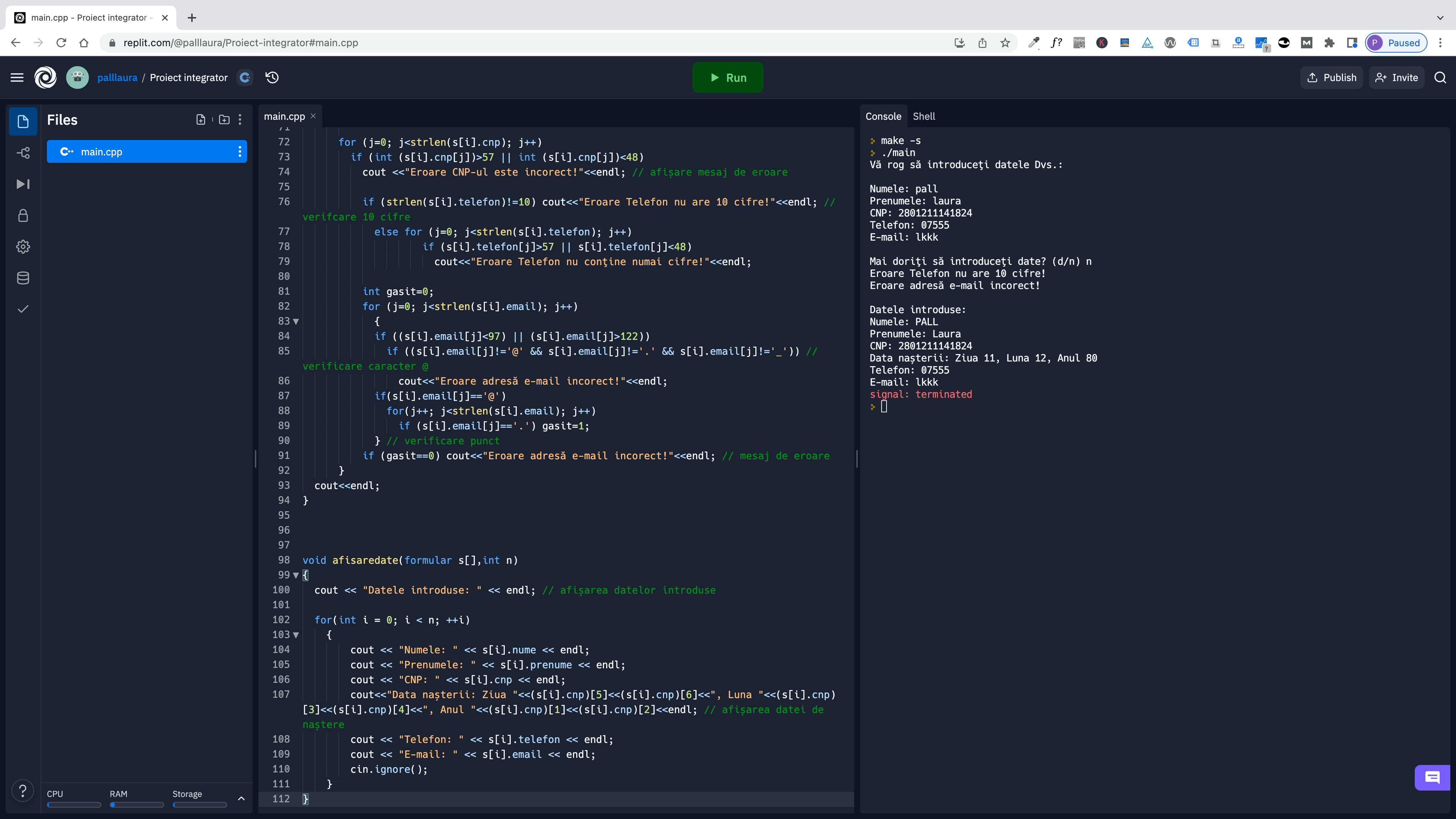Collapse the CPU/RAM/Storage resources section

(241, 799)
